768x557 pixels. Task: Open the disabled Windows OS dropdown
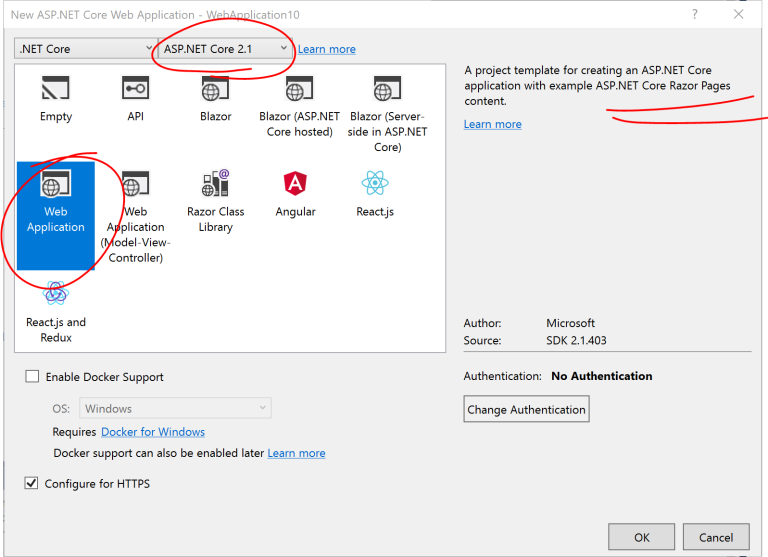coord(175,408)
